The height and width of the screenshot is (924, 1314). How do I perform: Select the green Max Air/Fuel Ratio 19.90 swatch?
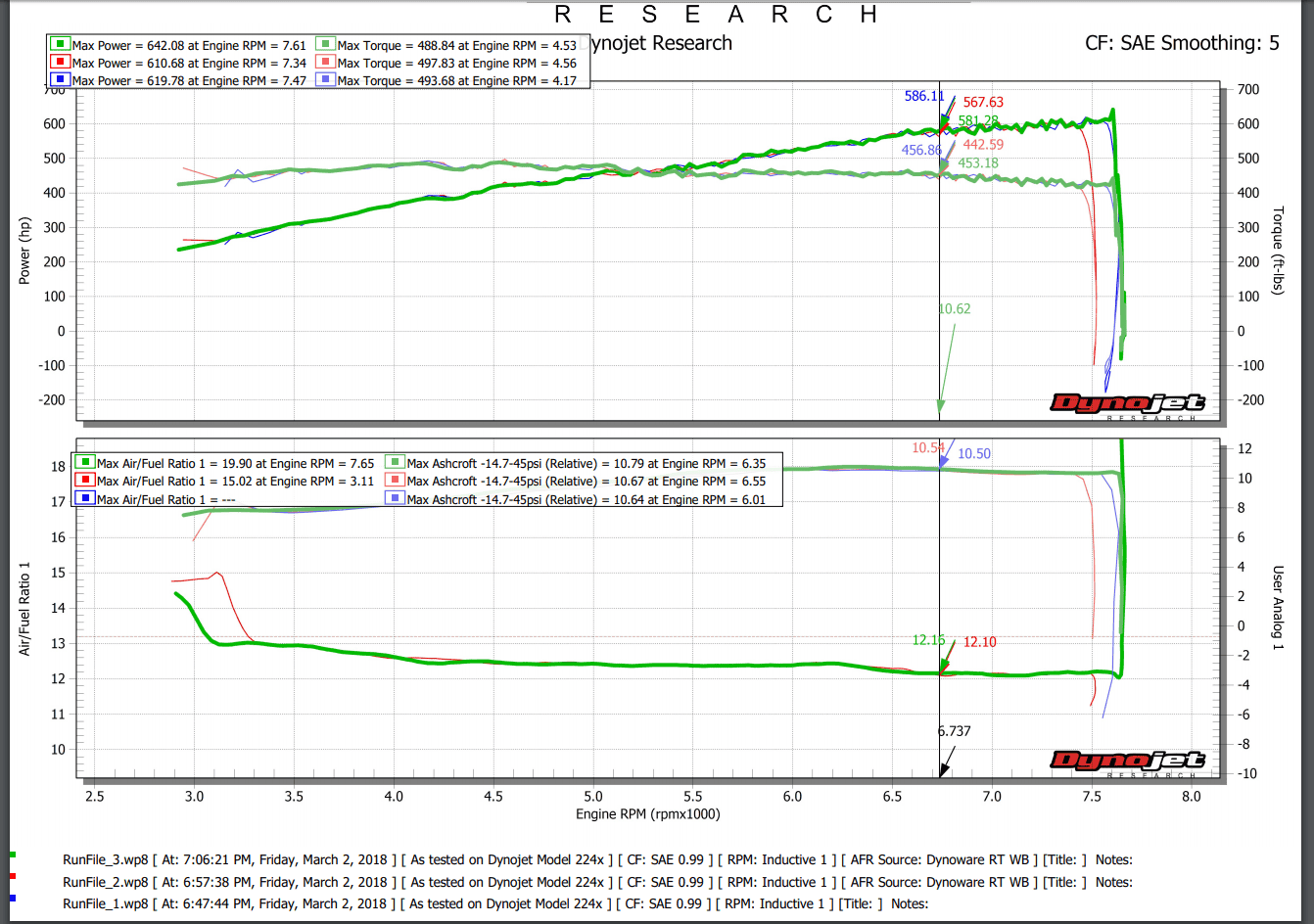(84, 463)
